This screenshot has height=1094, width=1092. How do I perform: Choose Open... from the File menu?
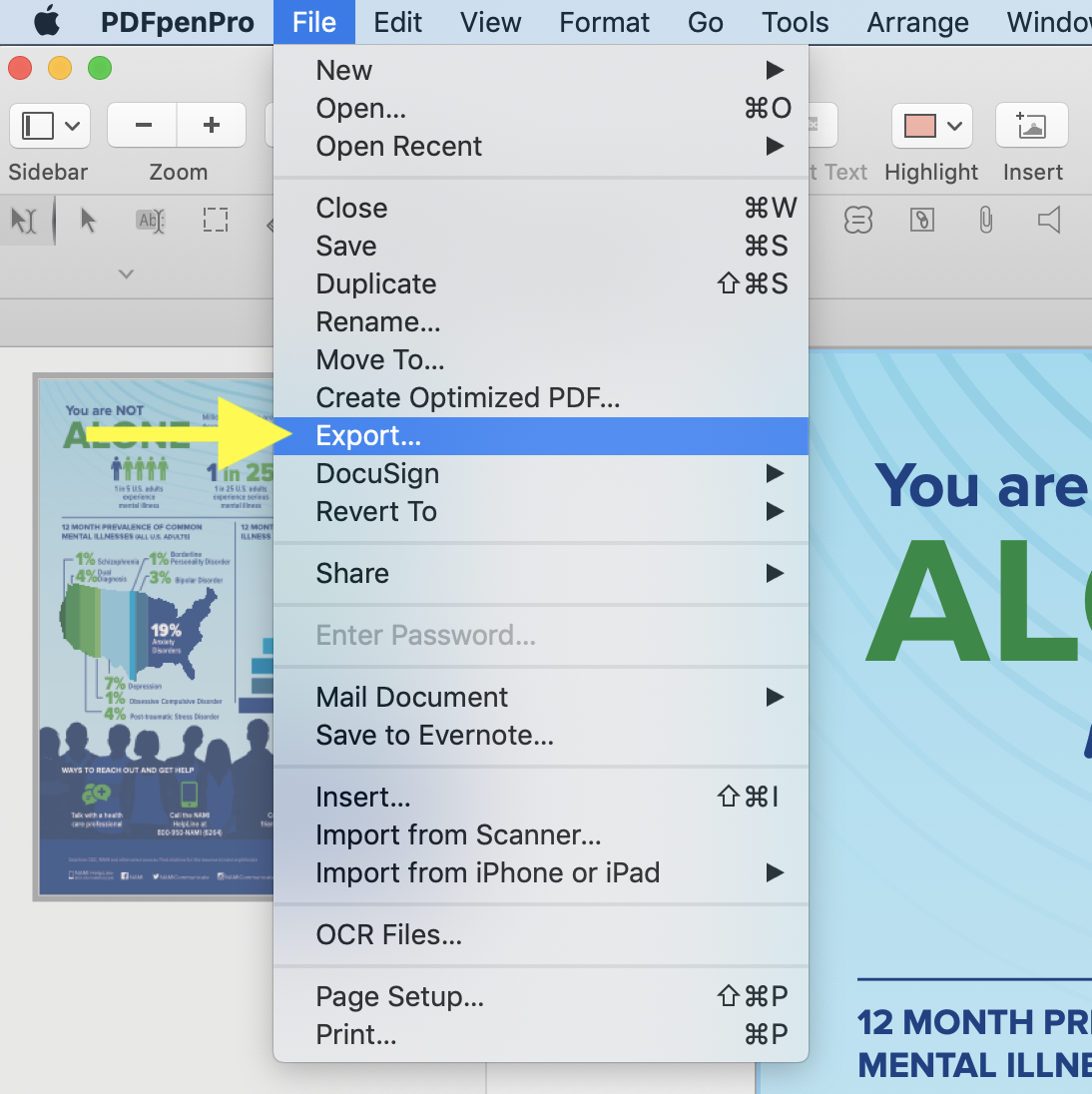pos(541,108)
